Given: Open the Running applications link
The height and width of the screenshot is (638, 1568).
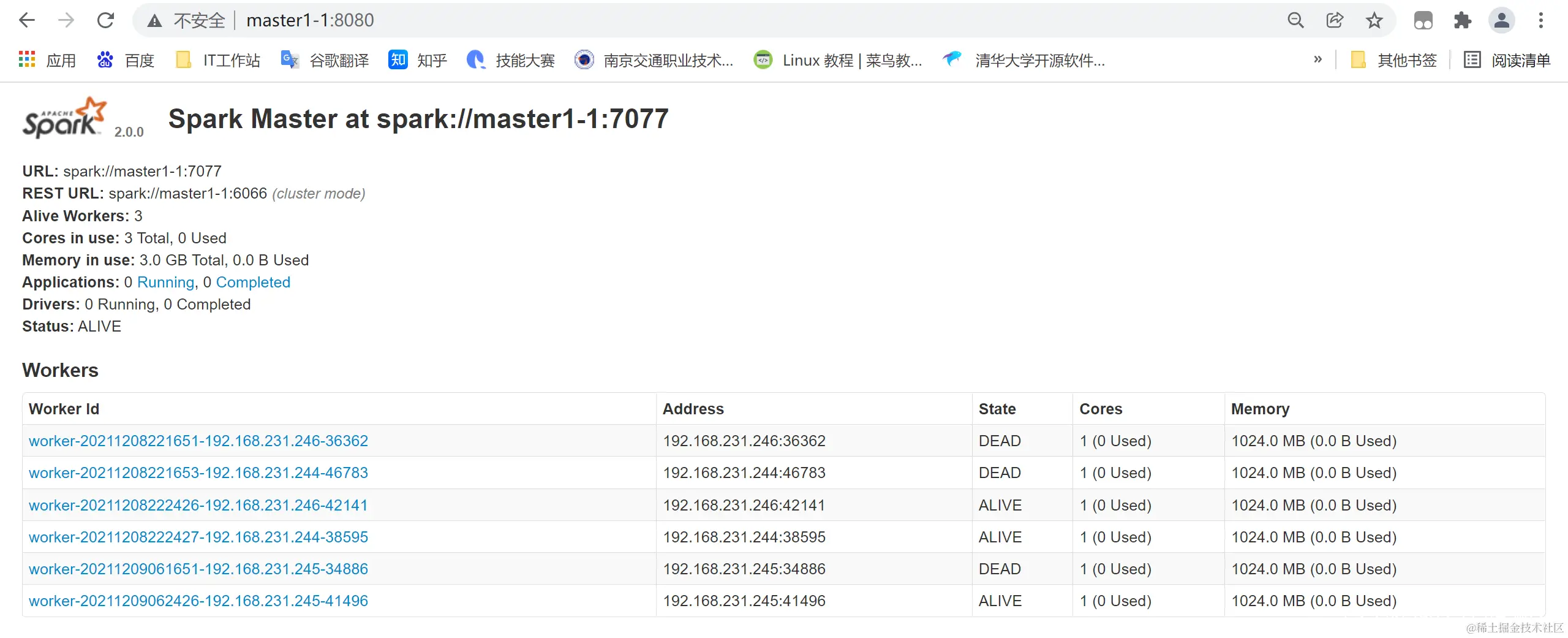Looking at the screenshot, I should pyautogui.click(x=166, y=283).
